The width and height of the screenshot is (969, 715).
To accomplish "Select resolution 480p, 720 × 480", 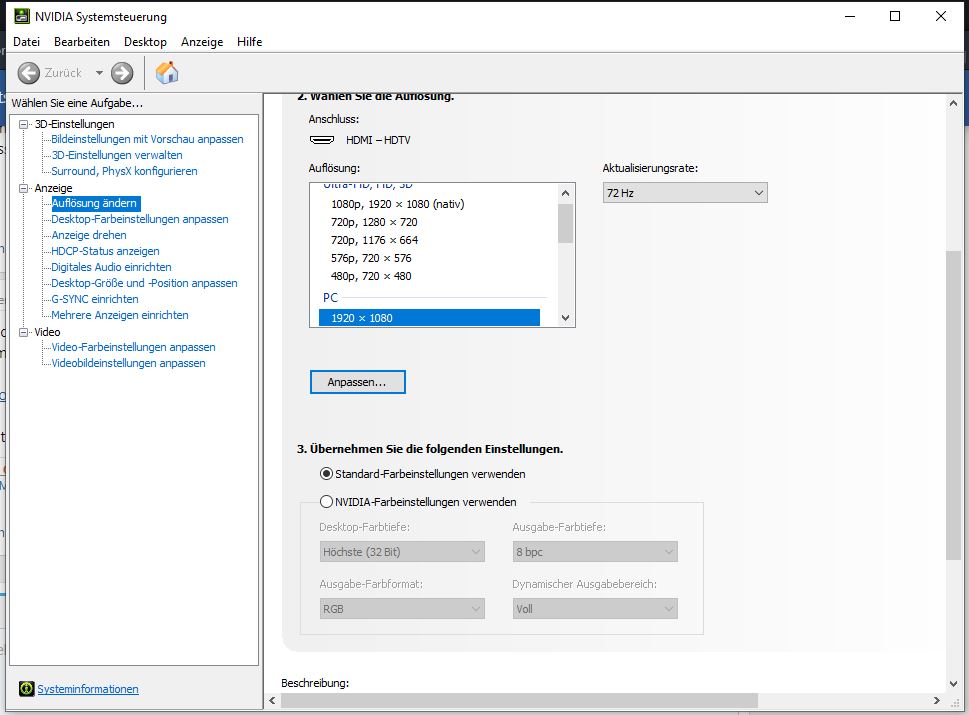I will [371, 276].
